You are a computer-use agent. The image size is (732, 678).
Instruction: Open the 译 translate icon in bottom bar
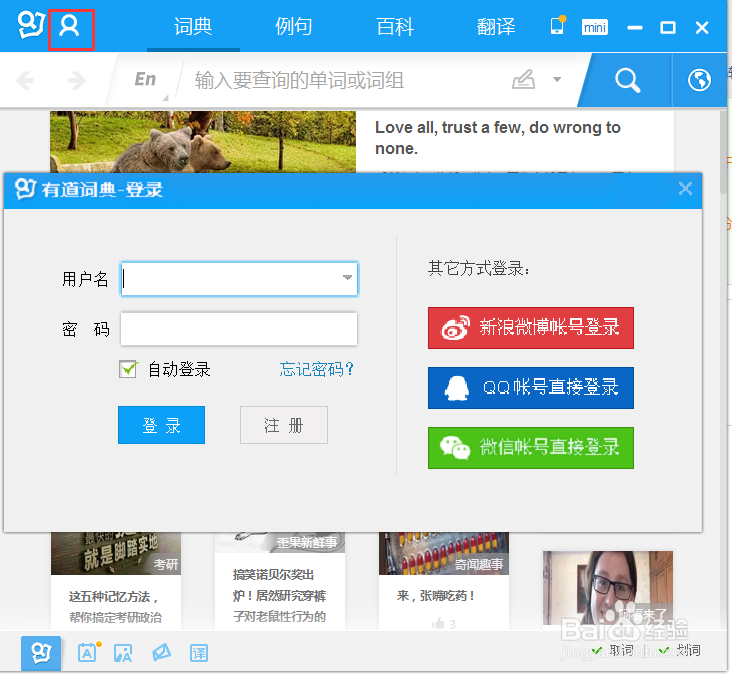[199, 653]
